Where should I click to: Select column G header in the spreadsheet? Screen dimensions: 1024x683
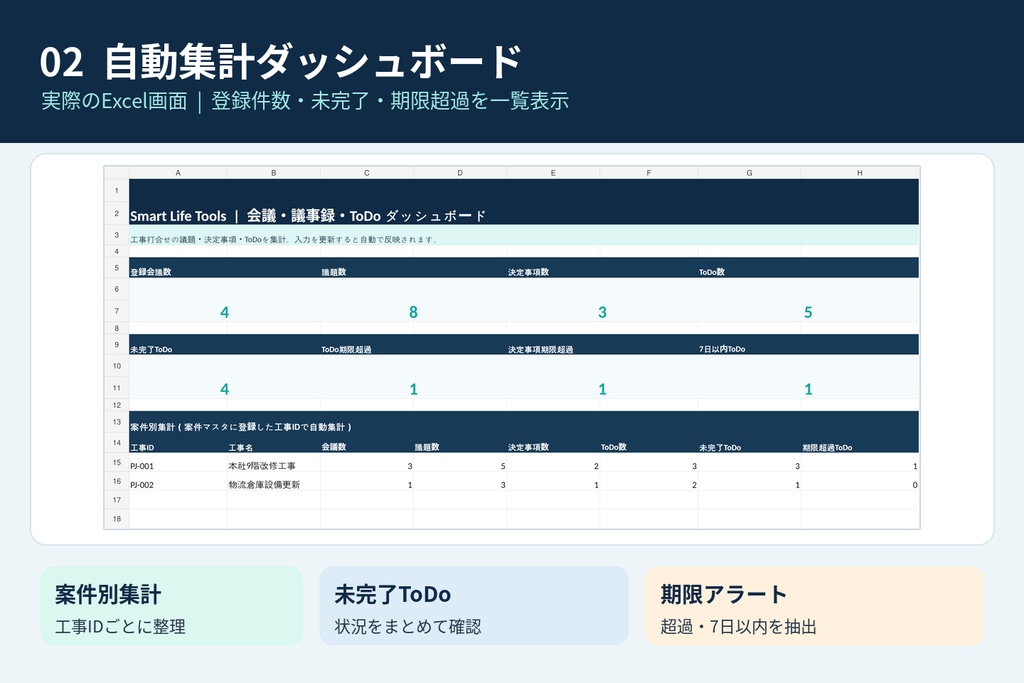click(749, 173)
